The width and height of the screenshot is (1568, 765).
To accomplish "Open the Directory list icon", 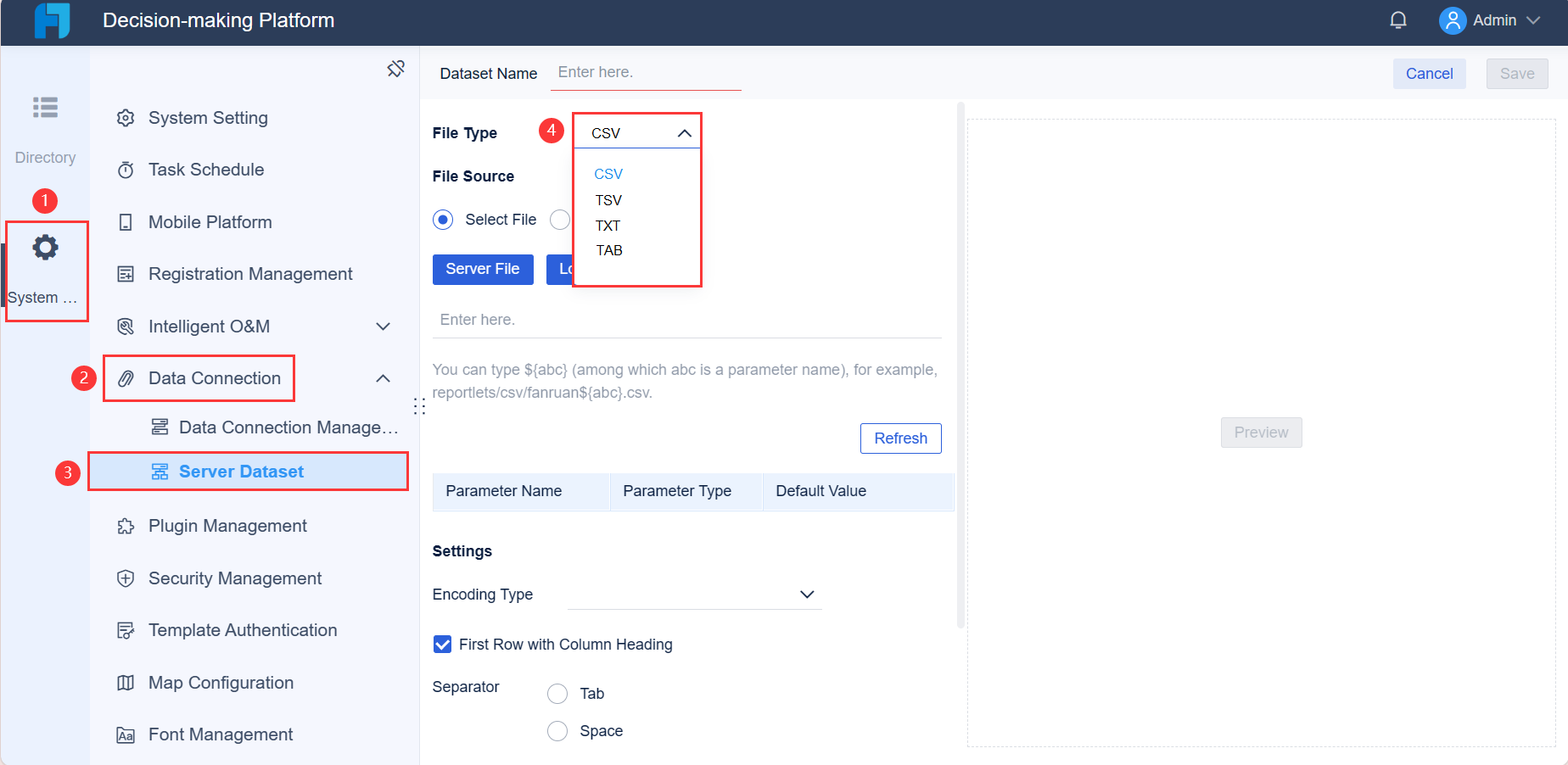I will coord(45,108).
